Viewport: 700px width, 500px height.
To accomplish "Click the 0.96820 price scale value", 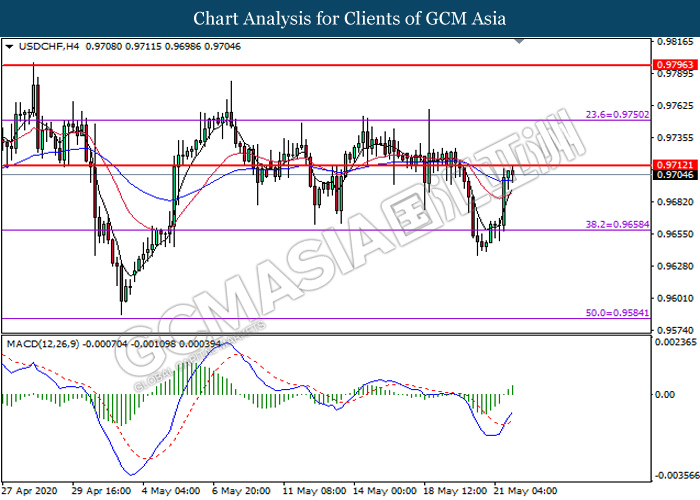I will point(675,202).
